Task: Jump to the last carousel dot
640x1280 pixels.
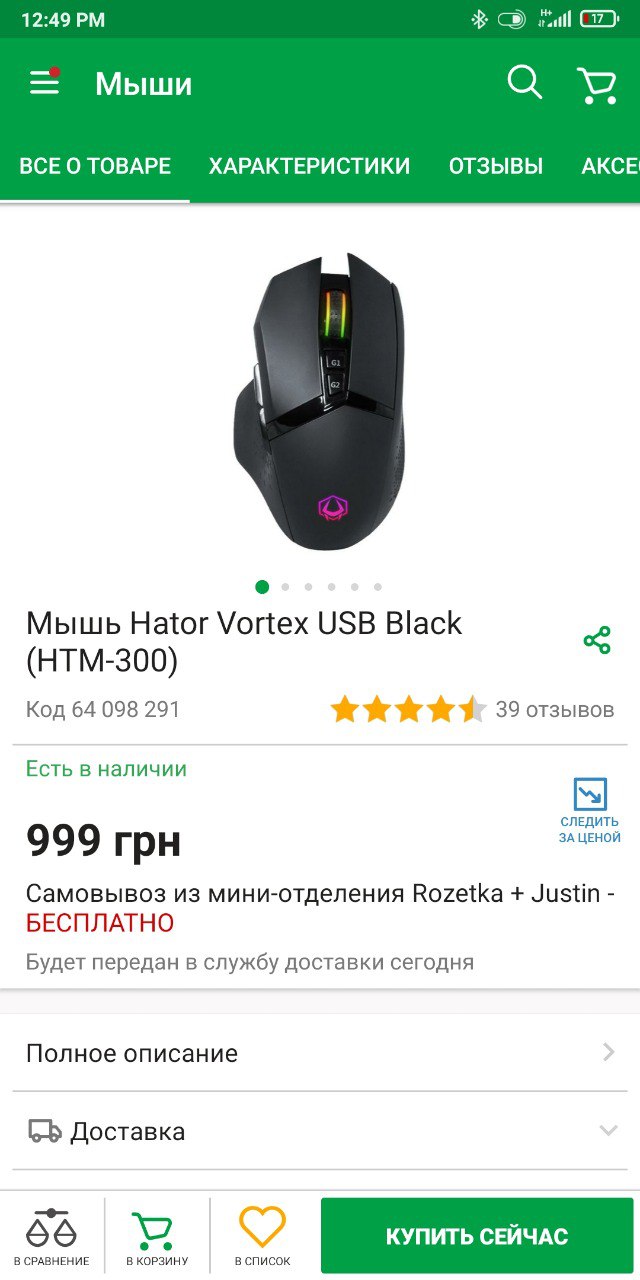Action: (377, 587)
